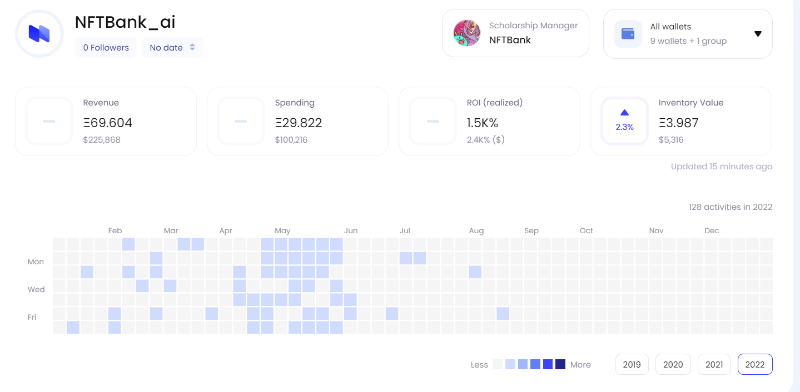Click the ROI realized dash indicator icon
Screen dimensions: 800x392
coord(433,121)
